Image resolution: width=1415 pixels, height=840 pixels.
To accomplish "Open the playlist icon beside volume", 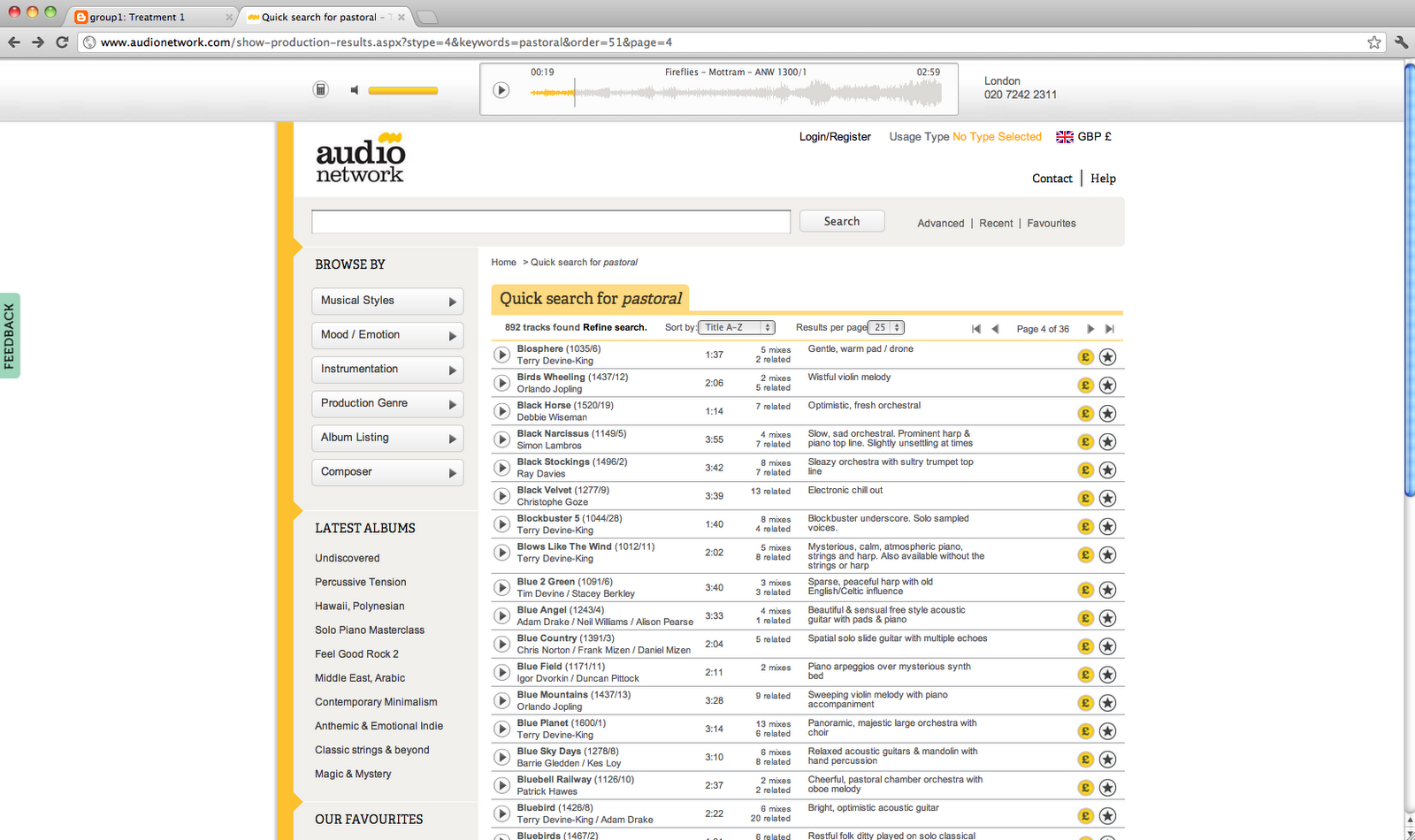I will (x=321, y=89).
